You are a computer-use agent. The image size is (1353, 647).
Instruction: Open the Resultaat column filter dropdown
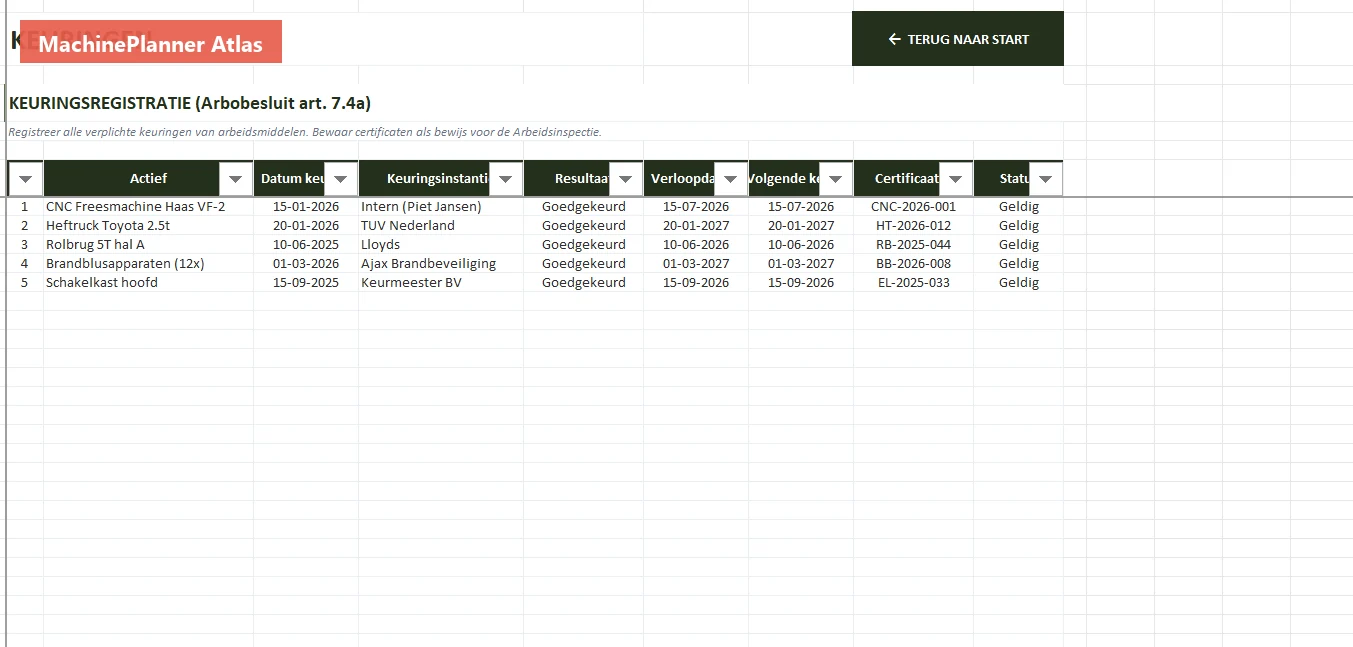pos(625,179)
